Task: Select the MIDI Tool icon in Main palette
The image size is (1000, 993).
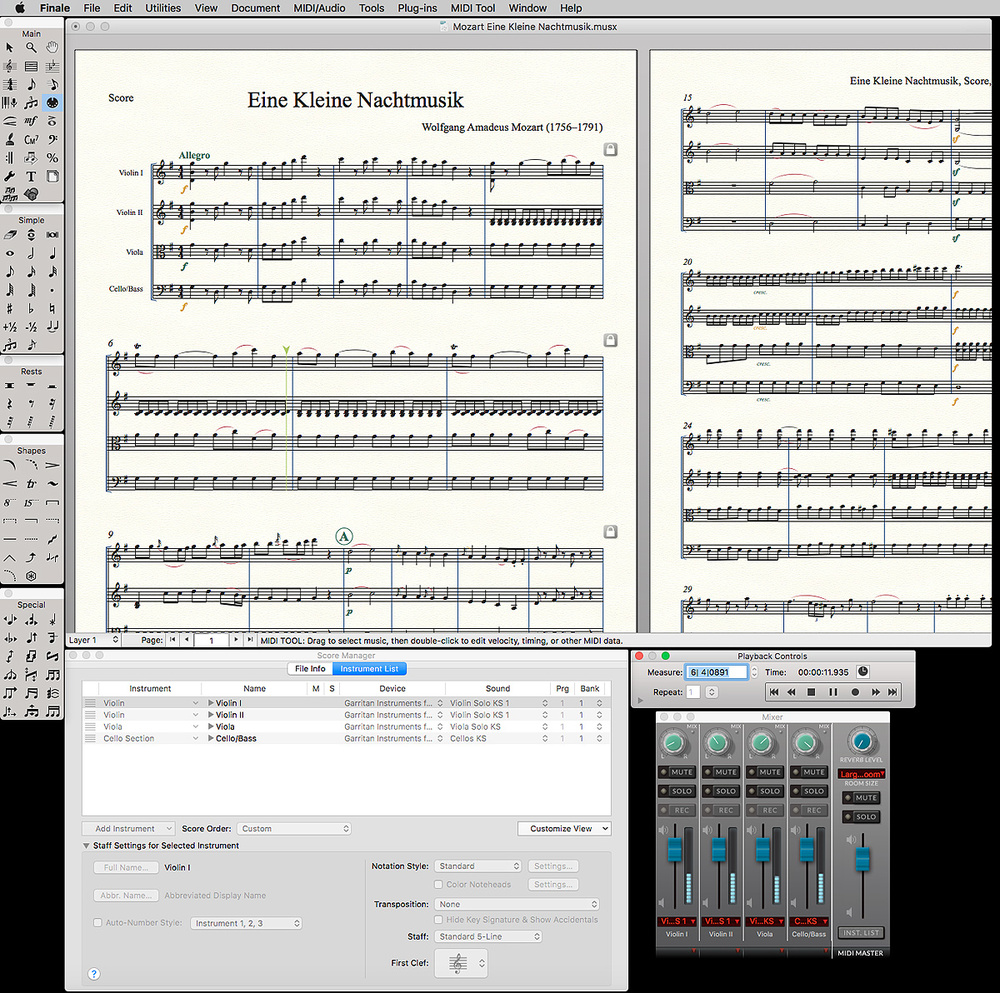Action: (52, 103)
